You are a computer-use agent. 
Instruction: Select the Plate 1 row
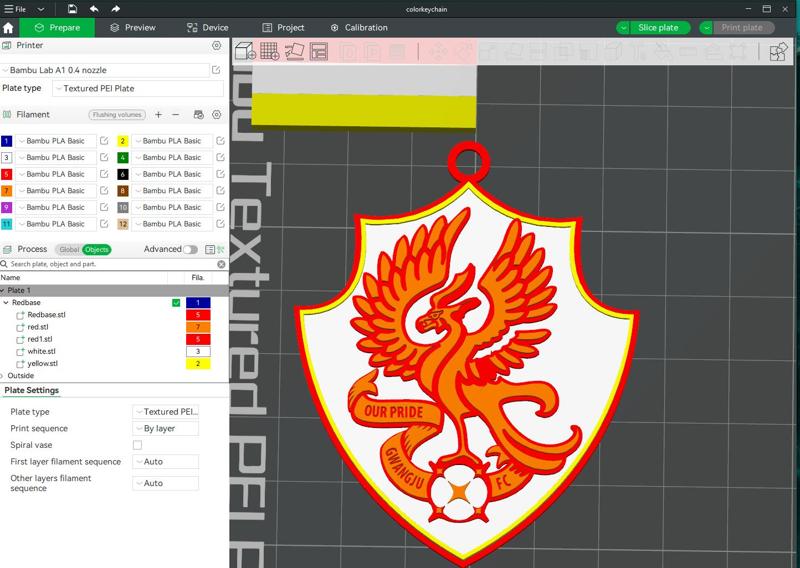click(114, 290)
